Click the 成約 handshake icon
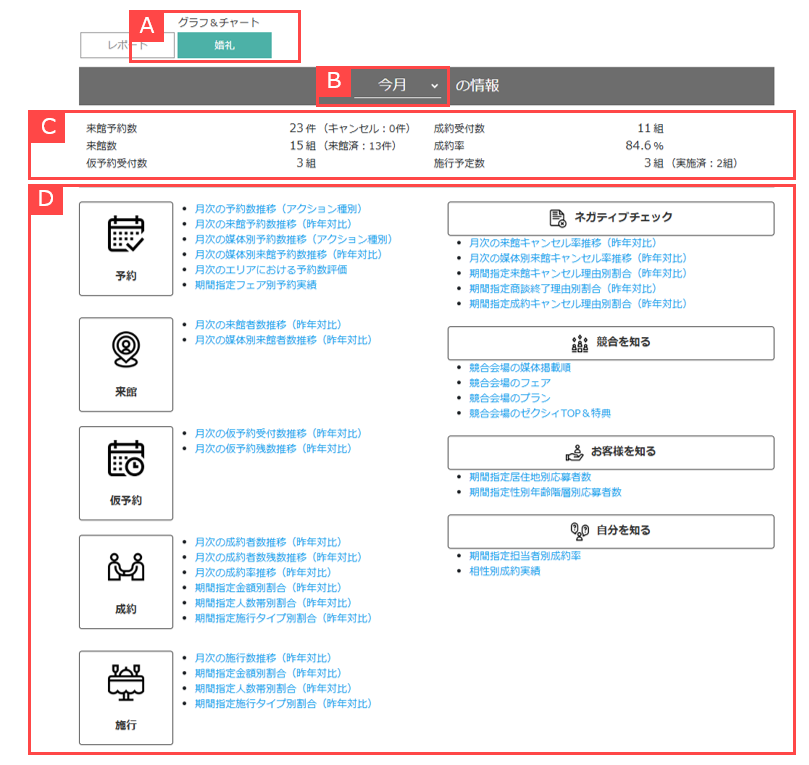Viewport: 809px width, 765px height. [x=126, y=567]
